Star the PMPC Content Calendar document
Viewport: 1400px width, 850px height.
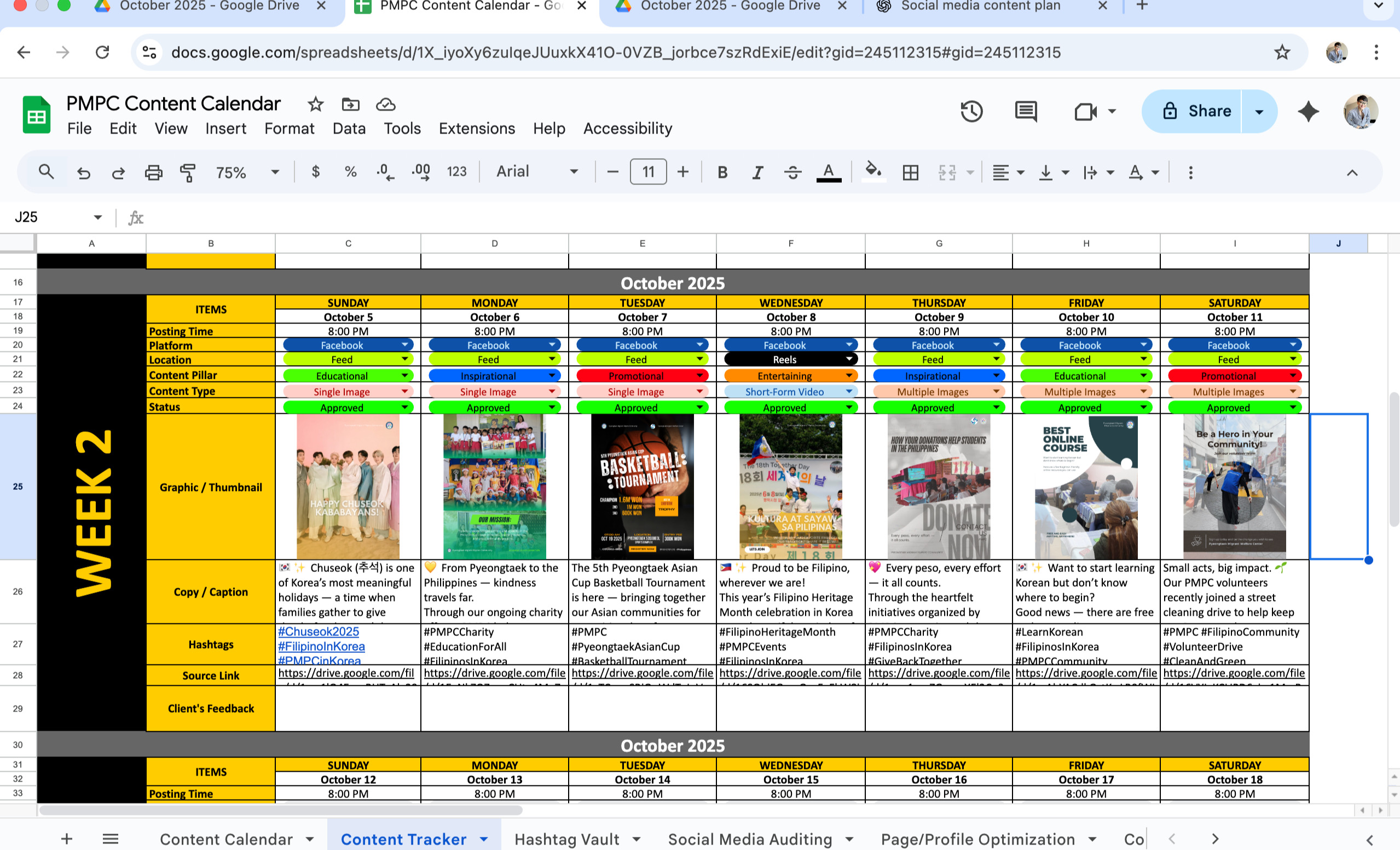click(x=315, y=105)
